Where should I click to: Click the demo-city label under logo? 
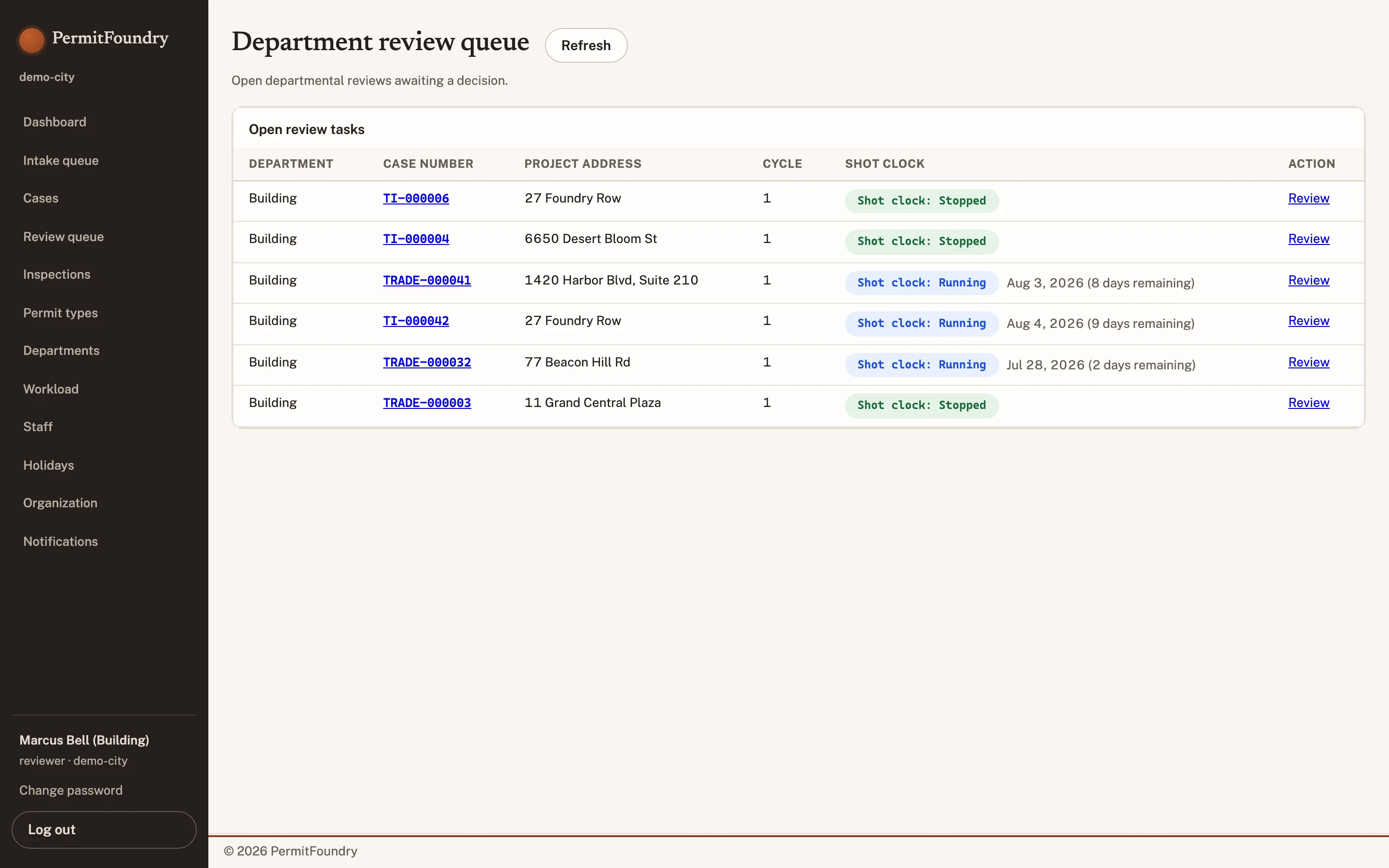(47, 77)
